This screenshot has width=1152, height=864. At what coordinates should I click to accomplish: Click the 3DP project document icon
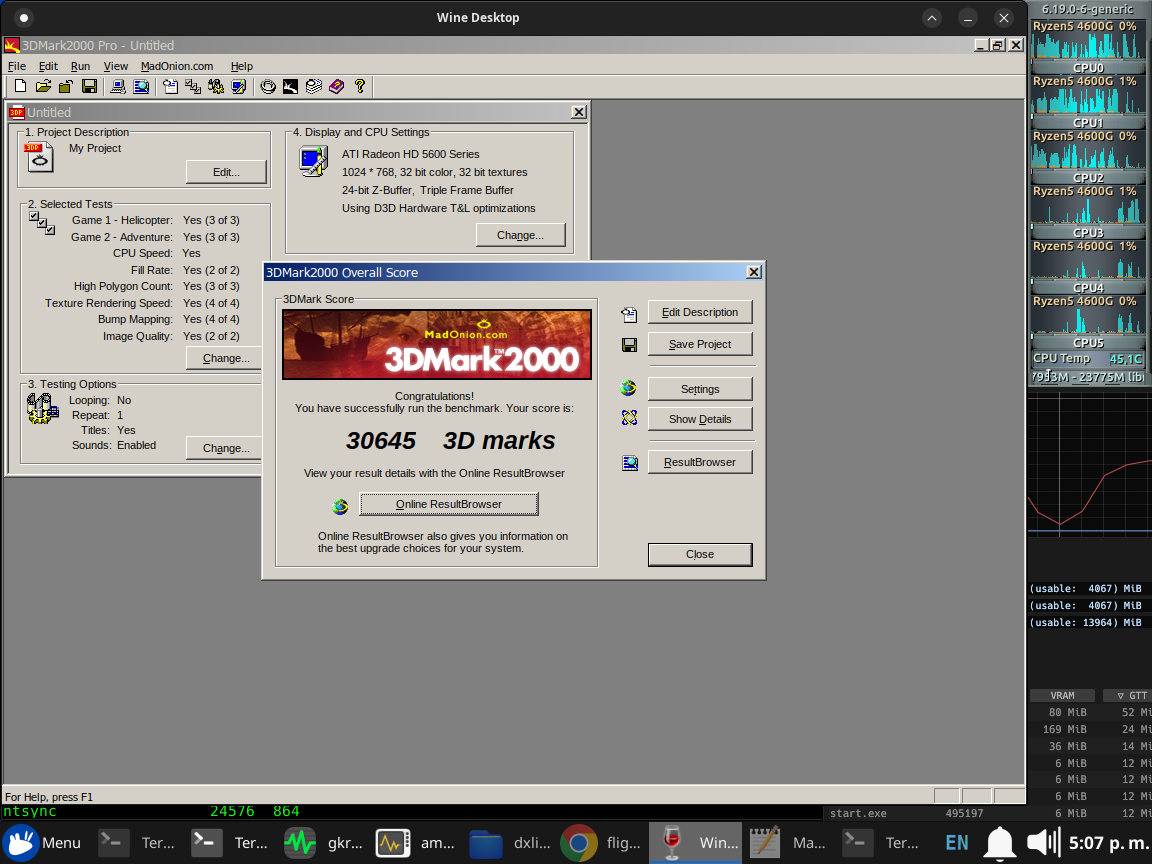pyautogui.click(x=40, y=156)
